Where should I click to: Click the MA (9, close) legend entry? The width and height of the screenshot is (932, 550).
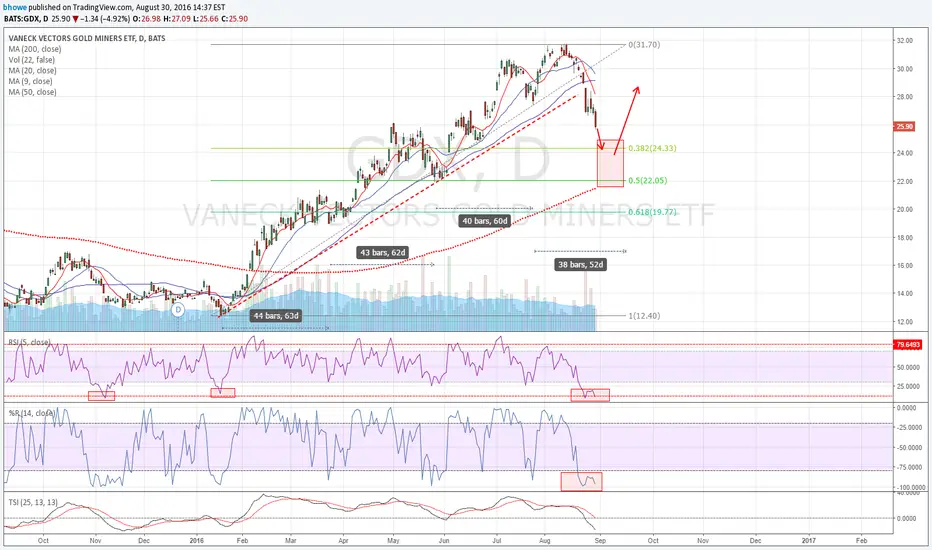(x=30, y=81)
